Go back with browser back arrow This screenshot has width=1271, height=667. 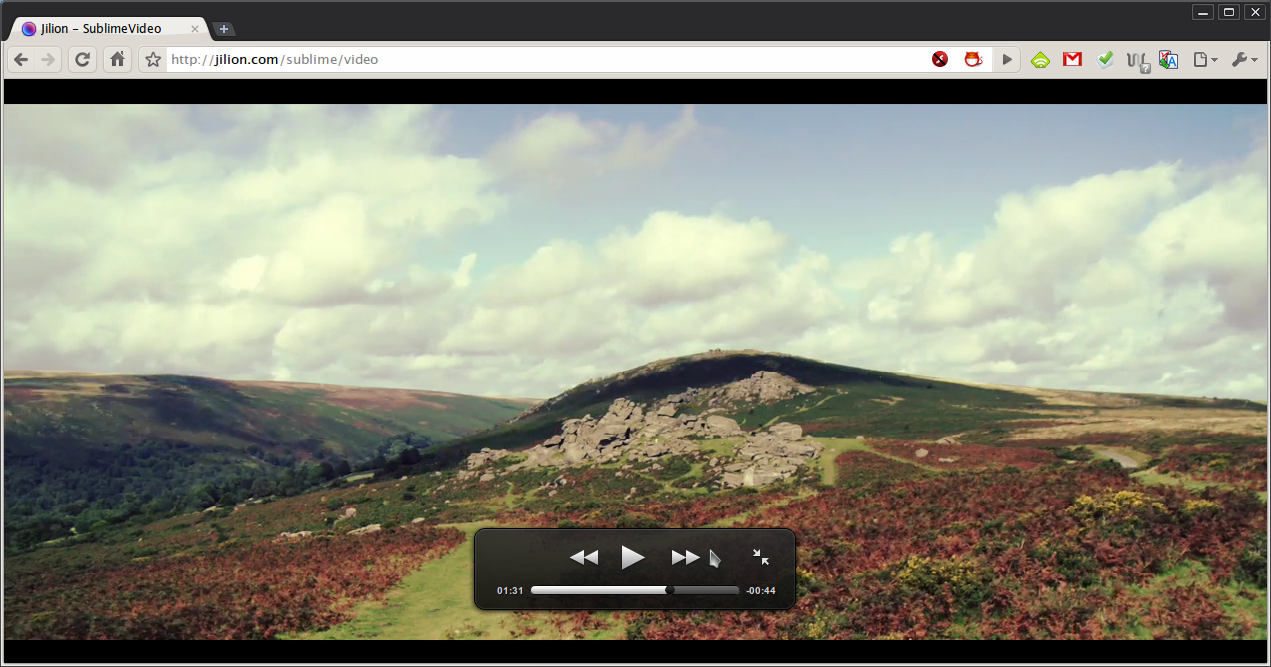21,60
